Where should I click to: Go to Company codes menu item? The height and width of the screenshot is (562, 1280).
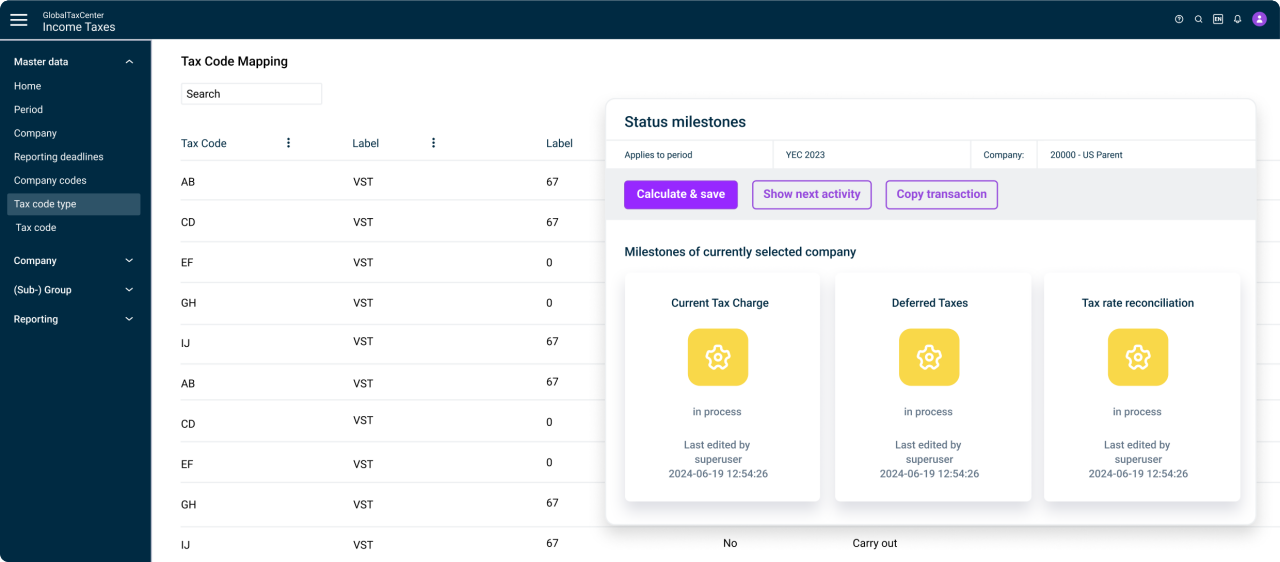(50, 181)
